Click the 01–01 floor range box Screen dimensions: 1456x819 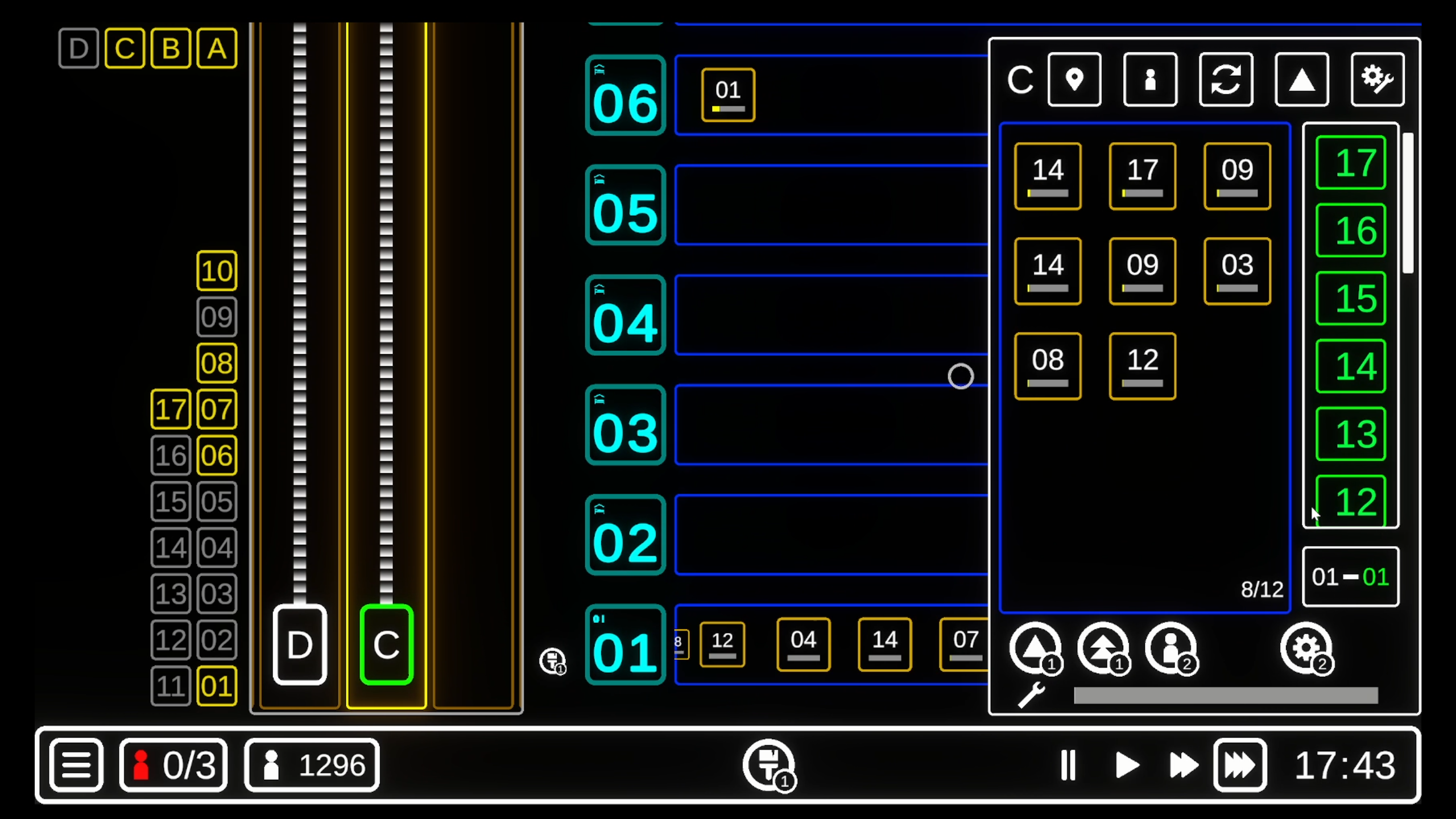pyautogui.click(x=1350, y=577)
